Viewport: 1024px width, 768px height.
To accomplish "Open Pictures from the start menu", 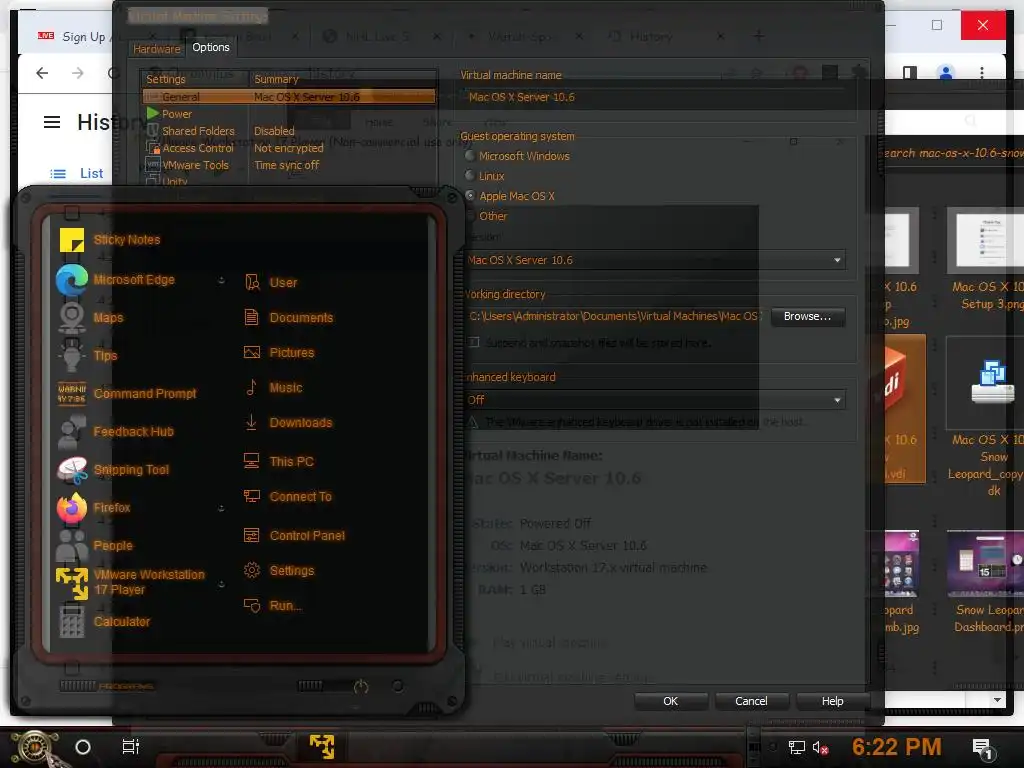I will tap(279, 353).
